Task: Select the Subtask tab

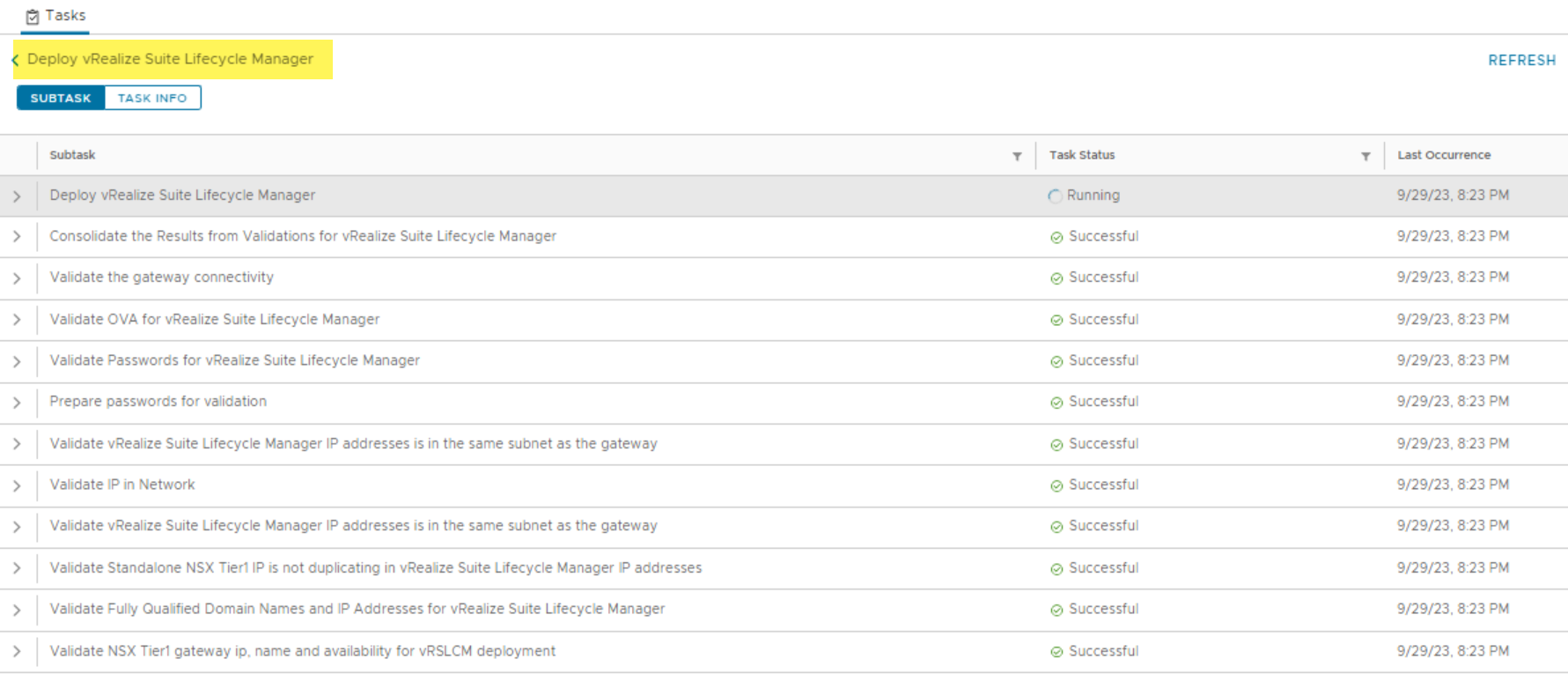Action: 61,98
